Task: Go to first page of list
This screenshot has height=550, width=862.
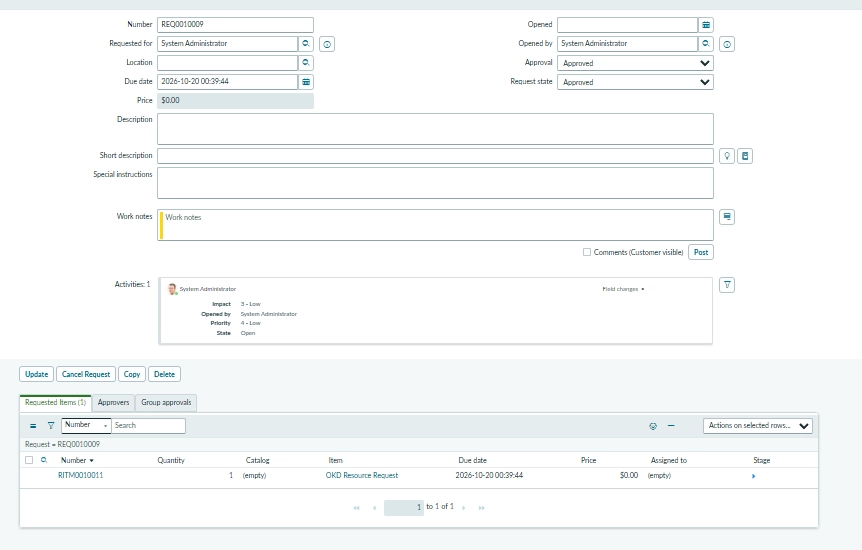Action: [357, 508]
